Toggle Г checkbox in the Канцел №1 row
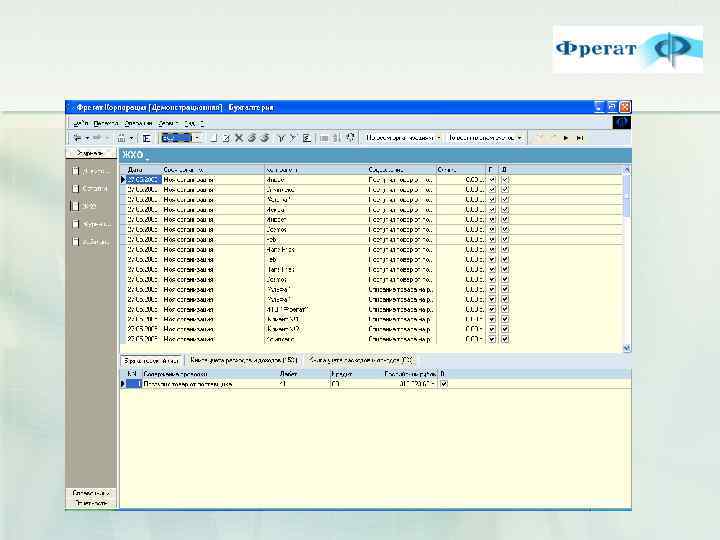This screenshot has width=720, height=540. [492, 319]
